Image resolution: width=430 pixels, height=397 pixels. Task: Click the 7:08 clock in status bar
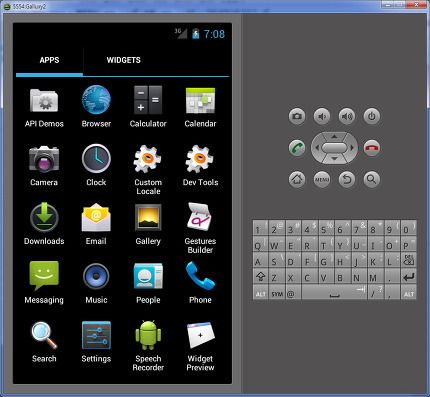click(x=214, y=34)
